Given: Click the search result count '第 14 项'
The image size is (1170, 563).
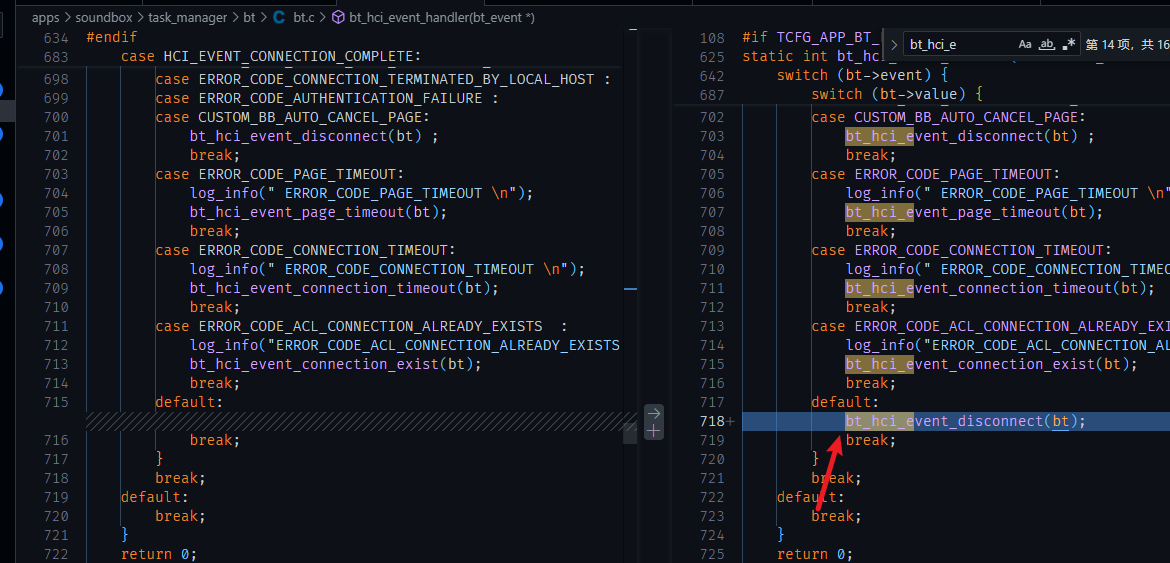Looking at the screenshot, I should pos(1110,45).
